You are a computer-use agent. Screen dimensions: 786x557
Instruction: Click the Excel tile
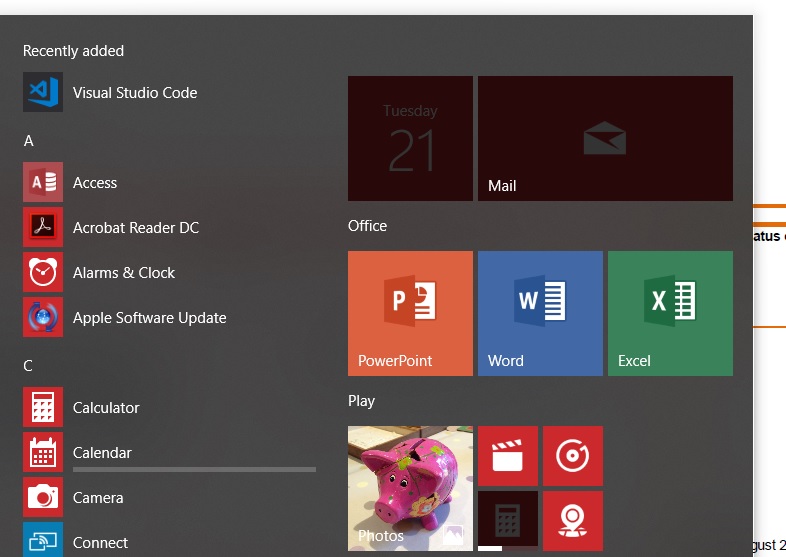670,313
